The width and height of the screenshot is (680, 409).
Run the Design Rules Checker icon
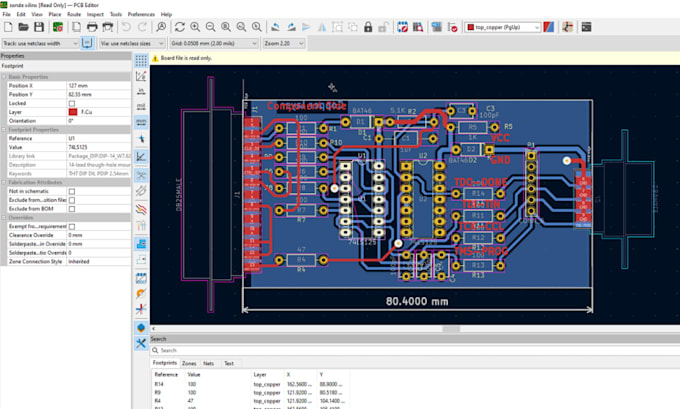click(452, 27)
